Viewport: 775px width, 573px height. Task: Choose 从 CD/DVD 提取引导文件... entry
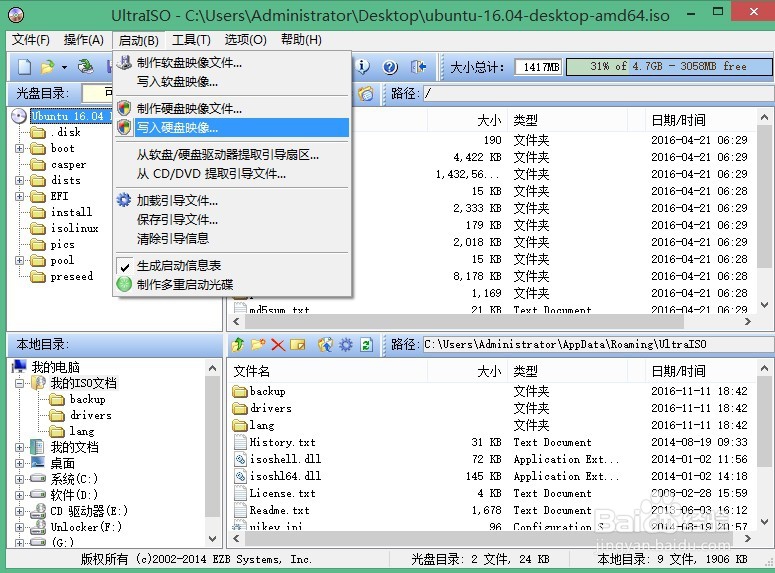pos(232,174)
